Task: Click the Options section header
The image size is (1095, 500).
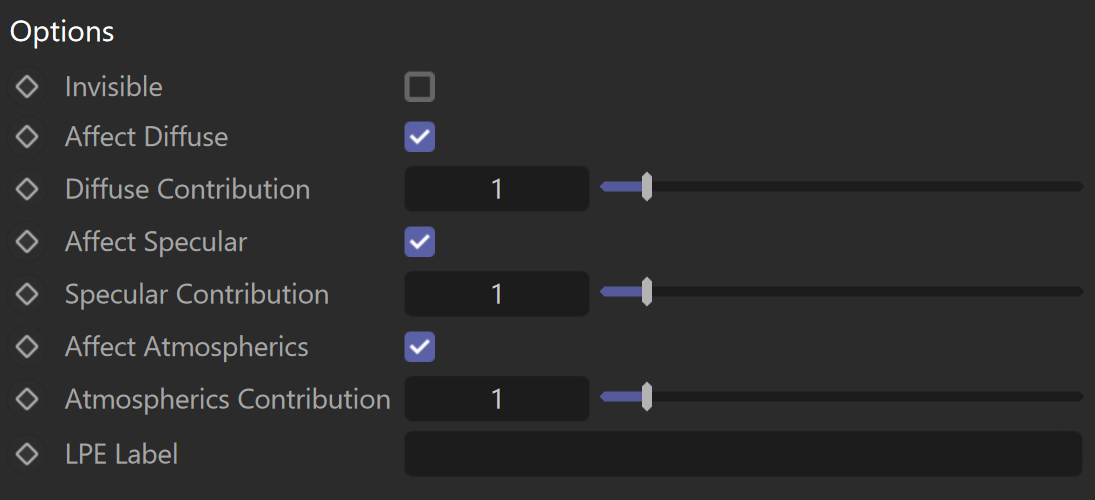Action: (62, 32)
